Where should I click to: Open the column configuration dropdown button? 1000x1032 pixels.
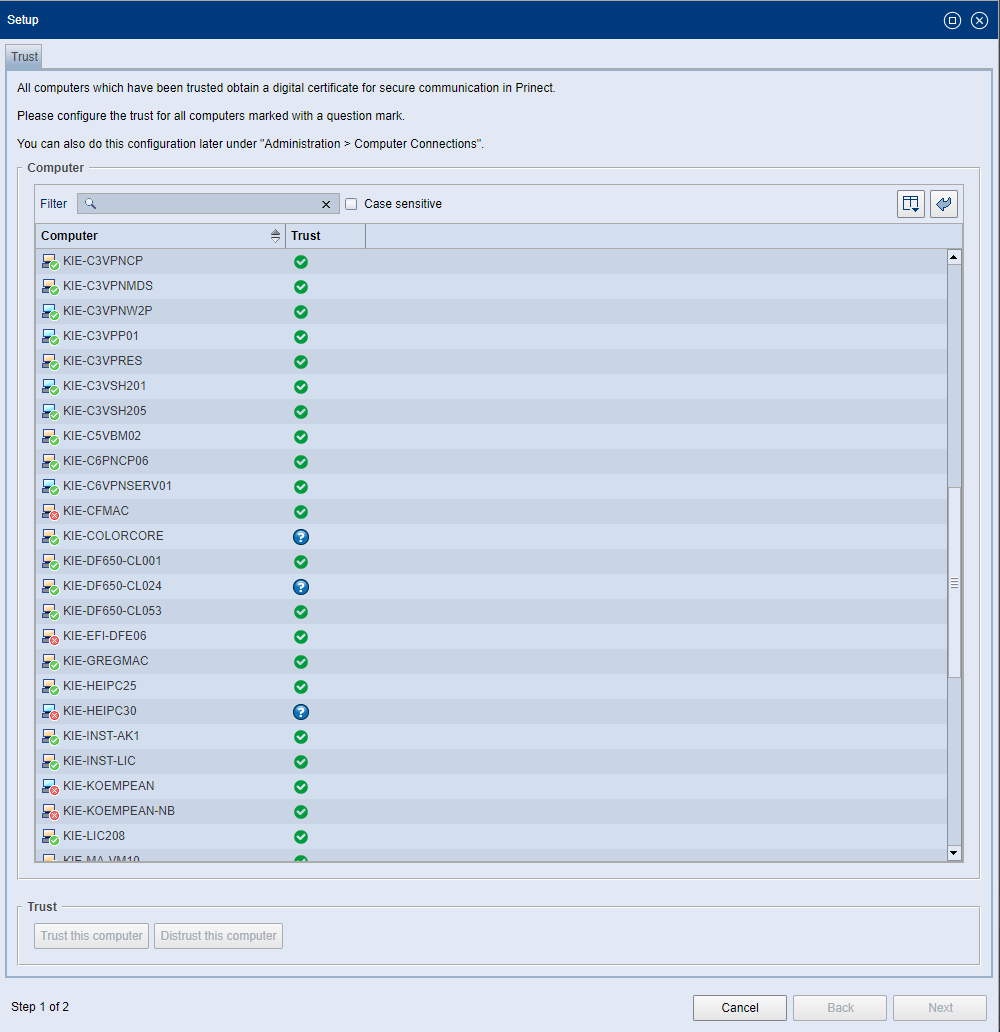click(910, 204)
